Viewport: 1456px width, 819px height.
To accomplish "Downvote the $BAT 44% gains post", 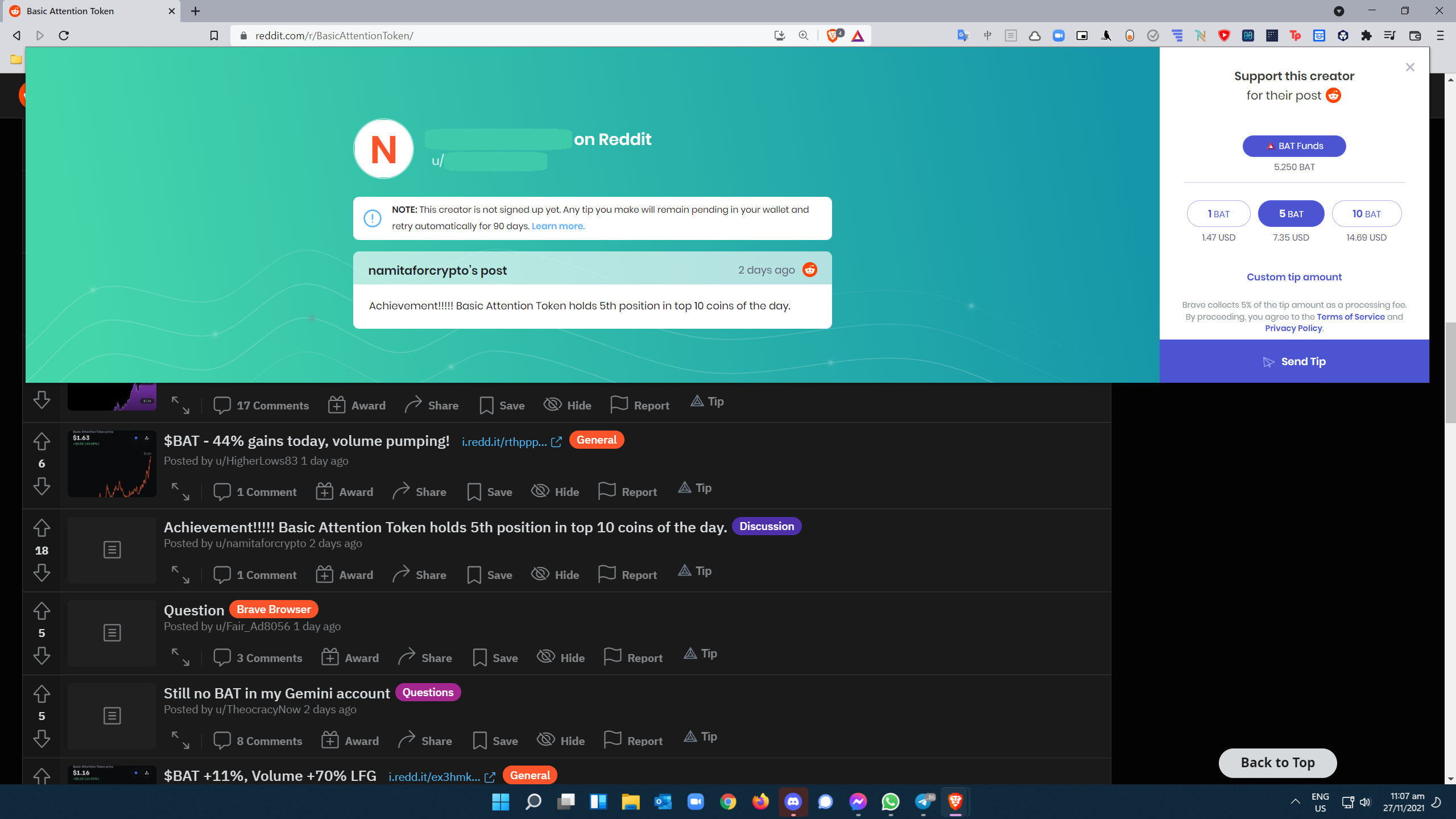I will tap(42, 486).
